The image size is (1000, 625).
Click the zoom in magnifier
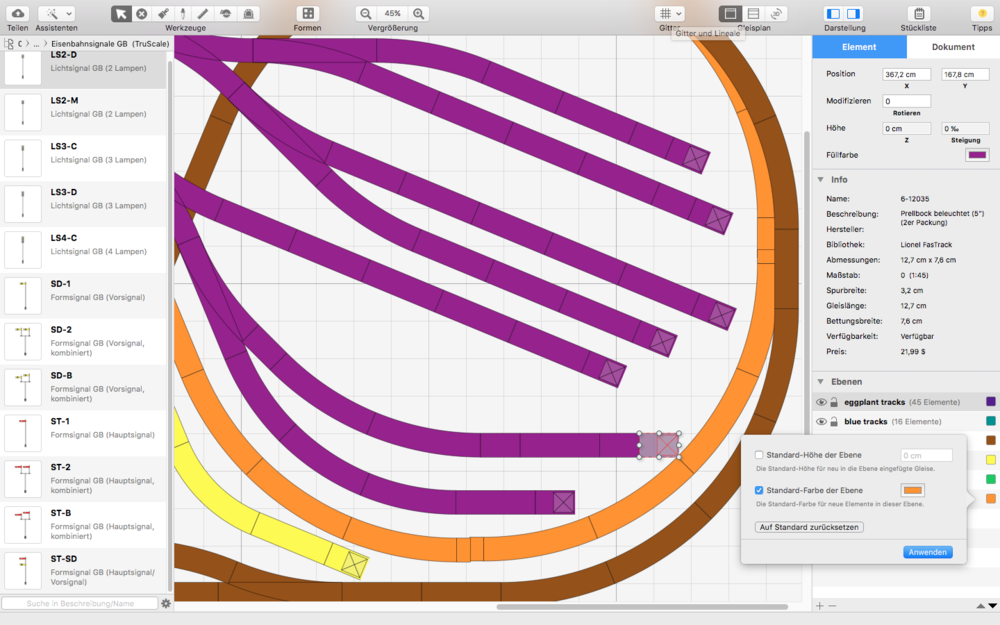click(418, 13)
